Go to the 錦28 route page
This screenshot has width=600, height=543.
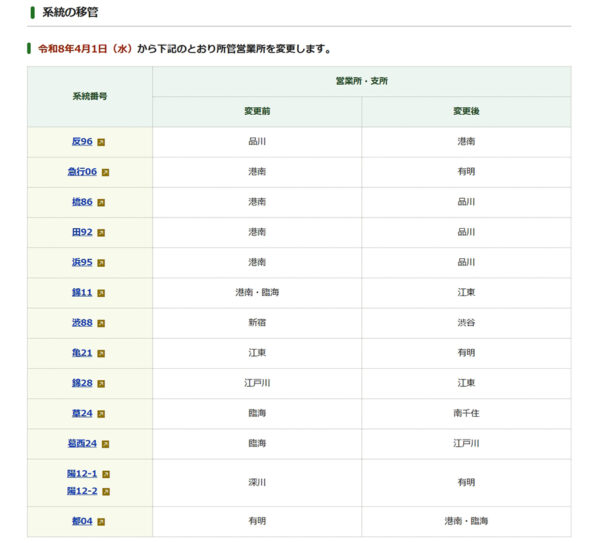82,383
